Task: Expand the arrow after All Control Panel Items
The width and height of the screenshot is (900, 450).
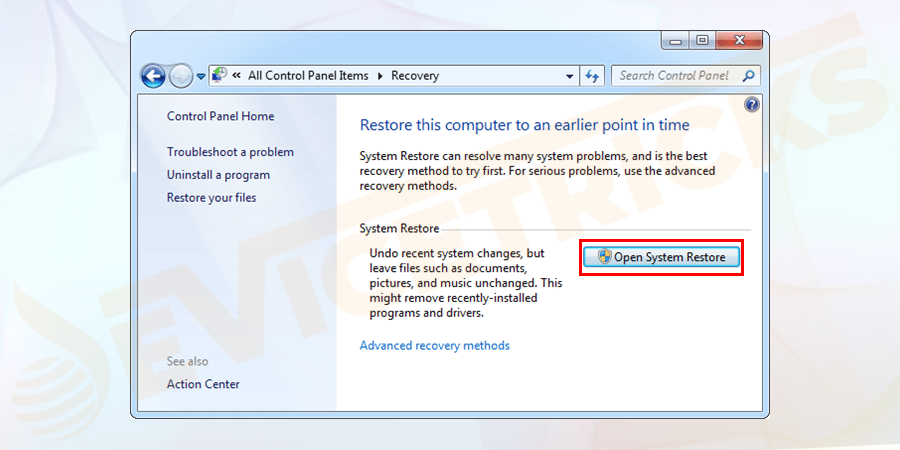Action: pos(380,76)
